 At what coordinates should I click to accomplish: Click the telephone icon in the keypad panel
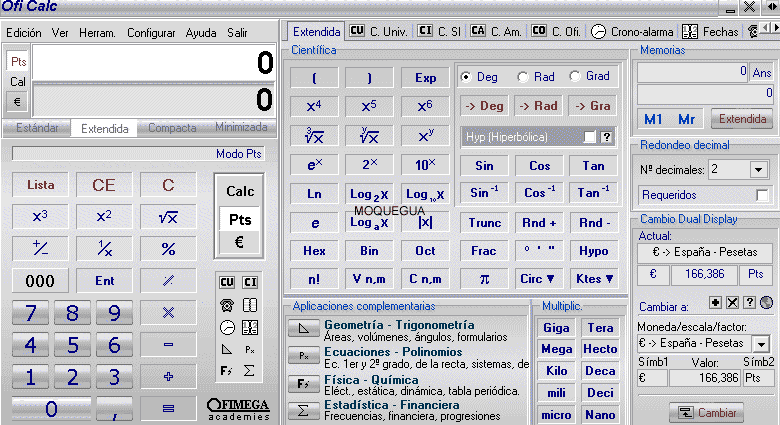coord(227,305)
